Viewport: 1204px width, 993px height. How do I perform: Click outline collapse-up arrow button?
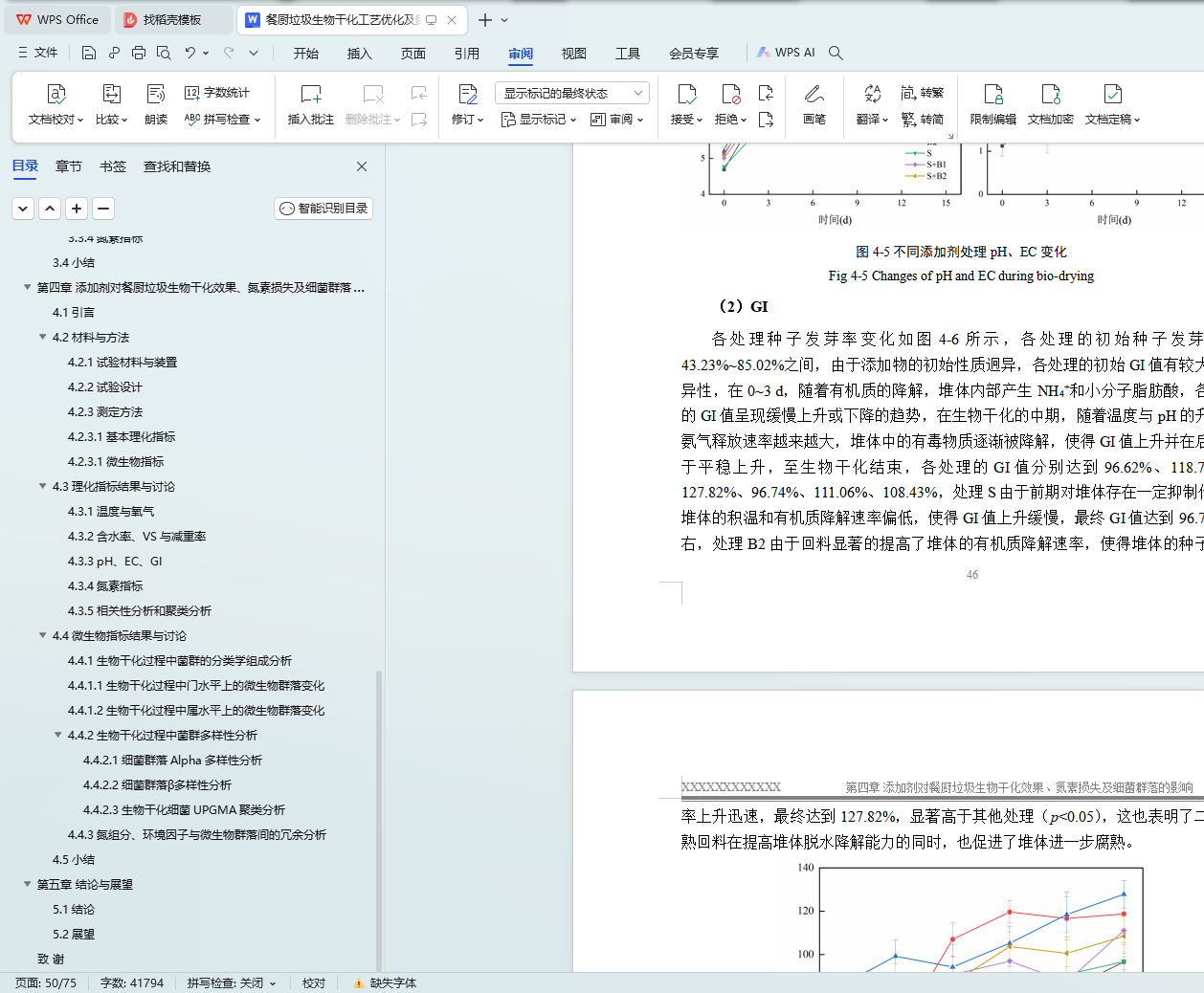[51, 209]
